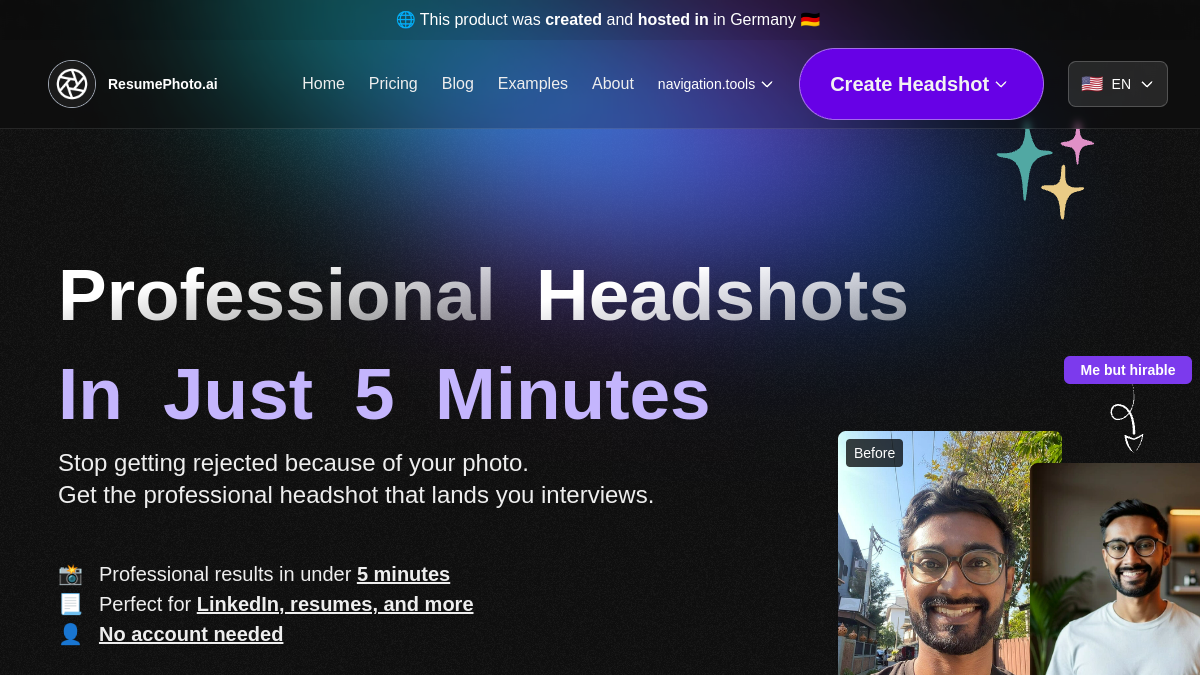This screenshot has width=1200, height=675.
Task: View the Examples page
Action: (x=533, y=84)
